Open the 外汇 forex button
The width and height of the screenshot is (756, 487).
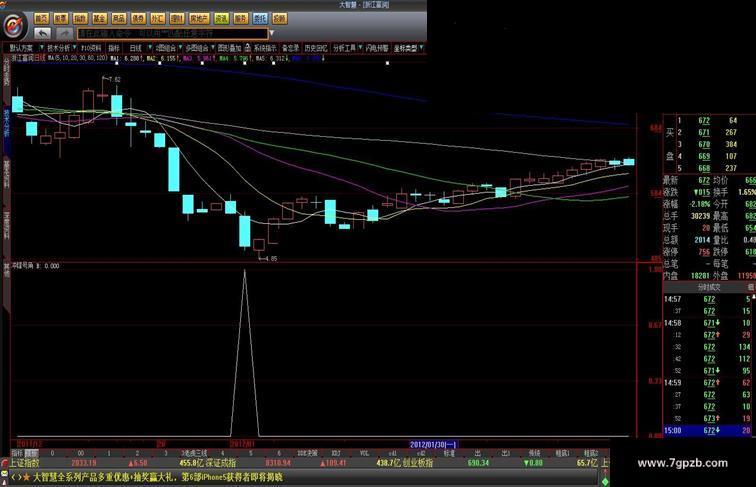[158, 18]
